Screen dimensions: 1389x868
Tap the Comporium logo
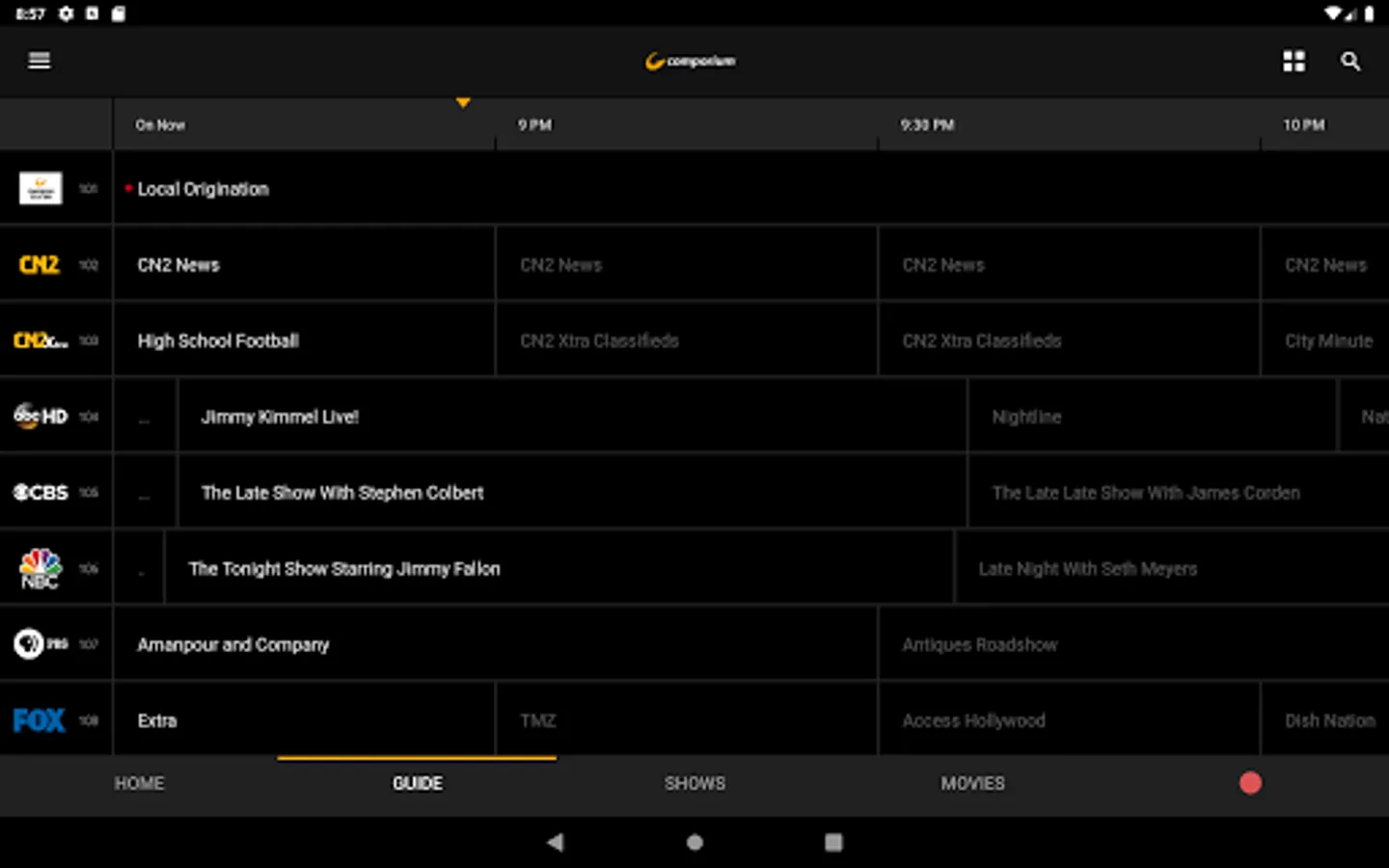[x=691, y=61]
